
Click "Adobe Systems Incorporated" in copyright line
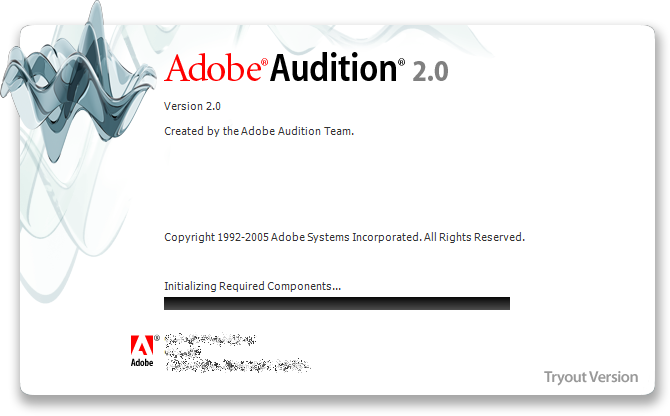click(346, 237)
